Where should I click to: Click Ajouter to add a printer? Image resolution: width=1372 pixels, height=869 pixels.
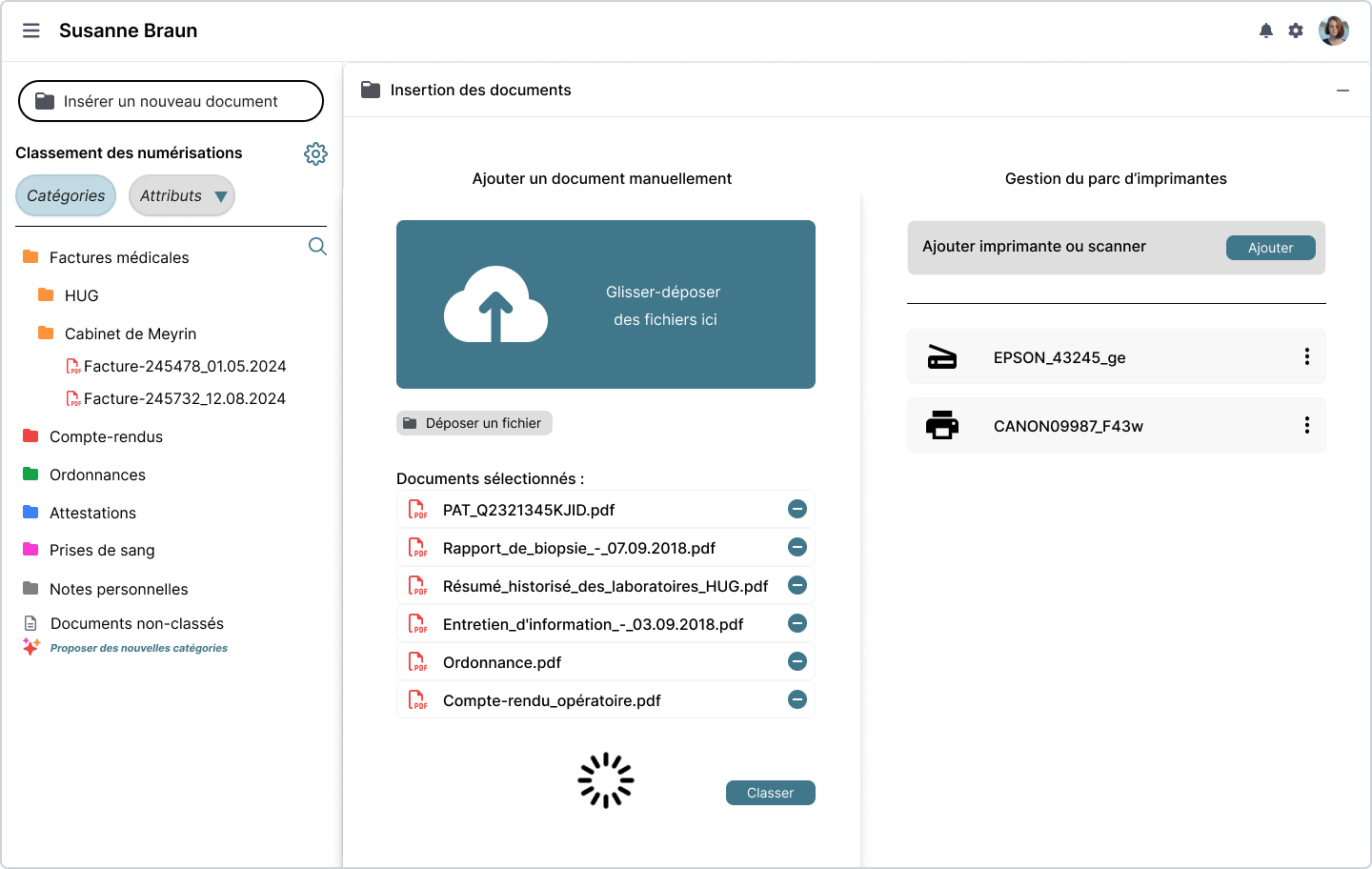tap(1270, 248)
